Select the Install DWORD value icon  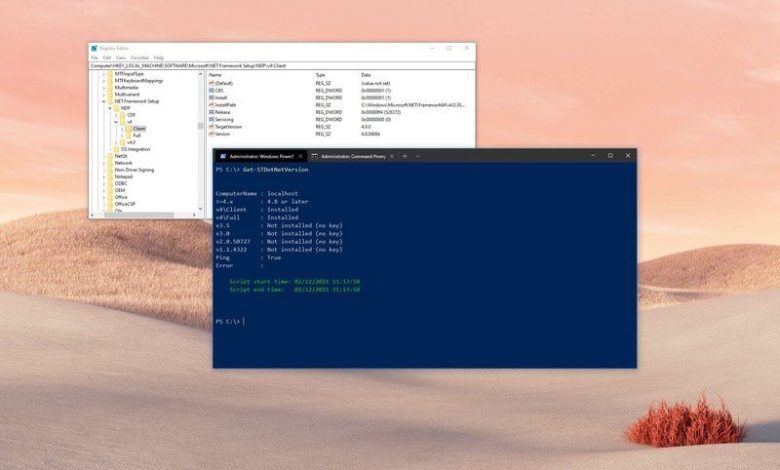point(211,98)
